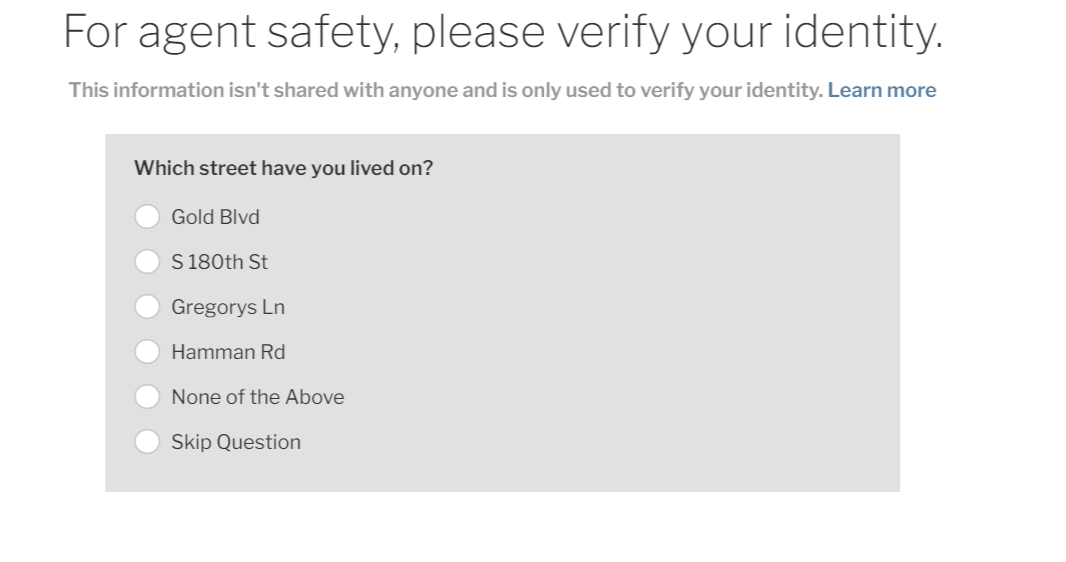Mark the Hamman Rd radio option
The height and width of the screenshot is (562, 1066).
point(147,352)
